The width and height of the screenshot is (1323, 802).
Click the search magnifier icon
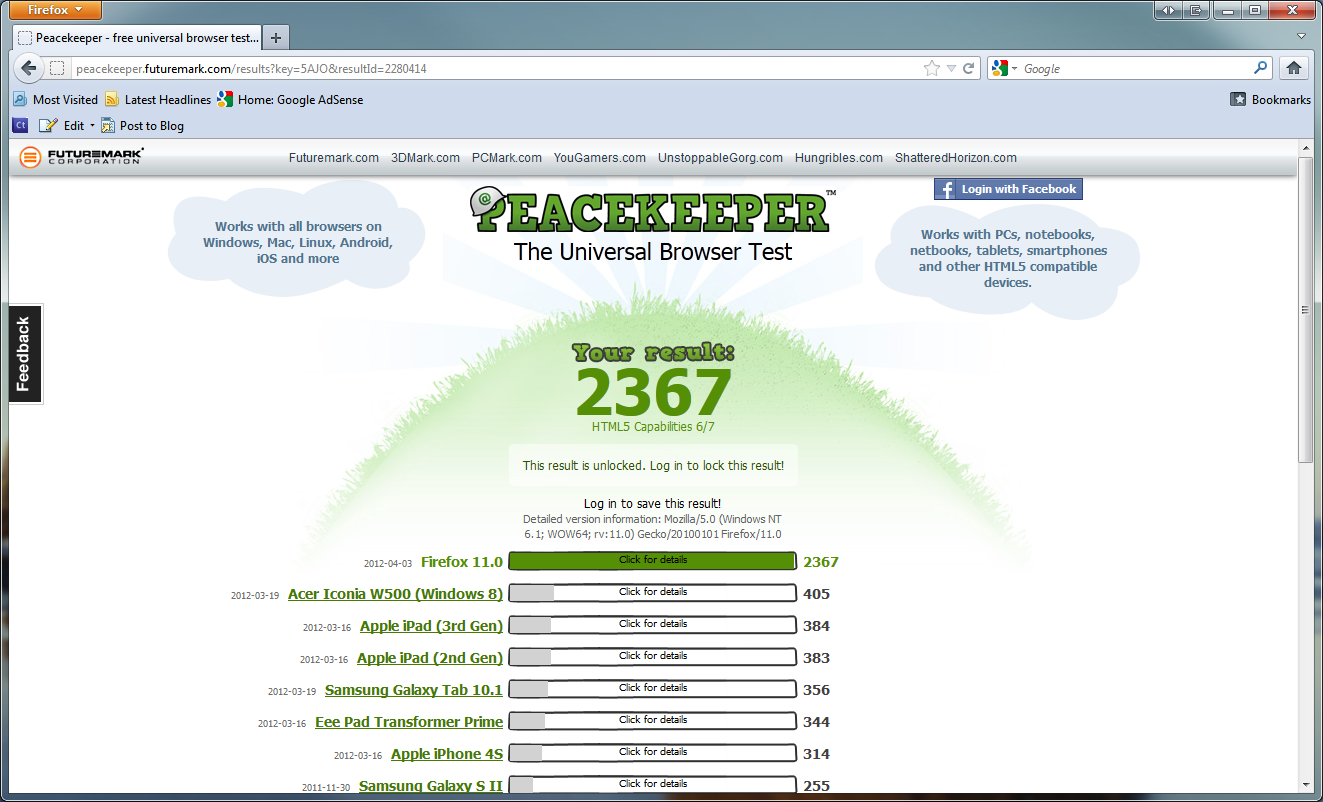[1261, 69]
